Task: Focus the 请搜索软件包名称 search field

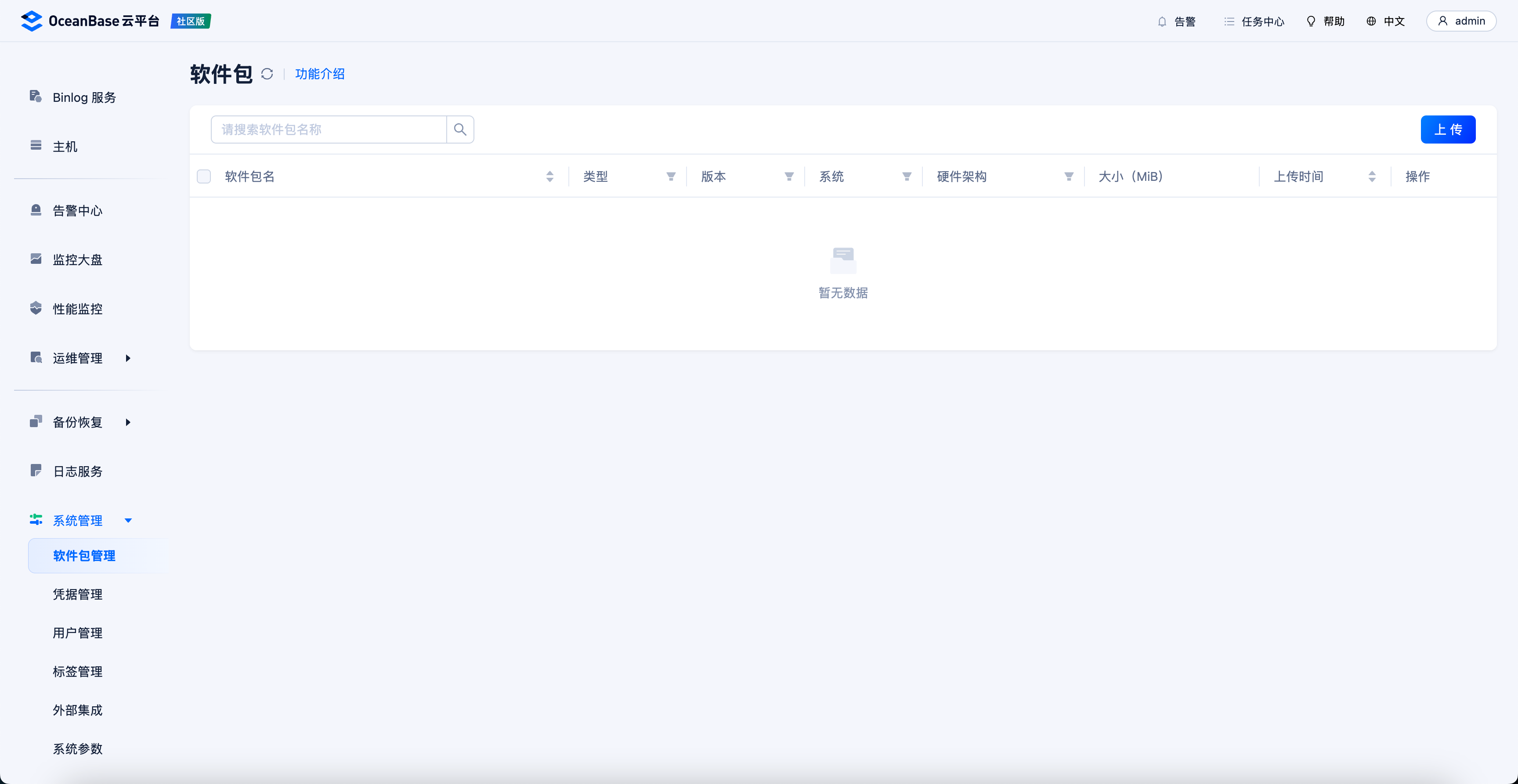Action: 329,129
